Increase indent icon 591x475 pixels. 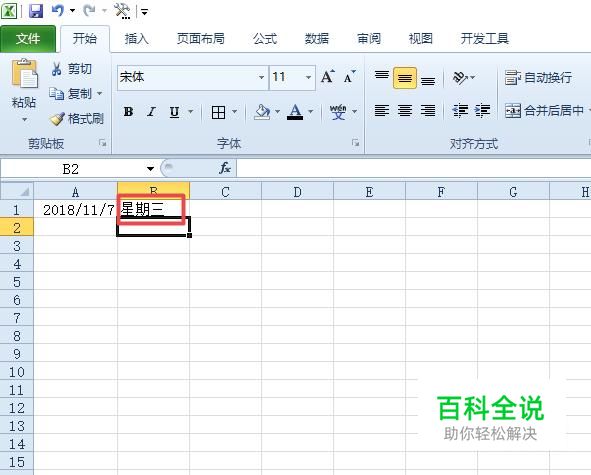482,111
